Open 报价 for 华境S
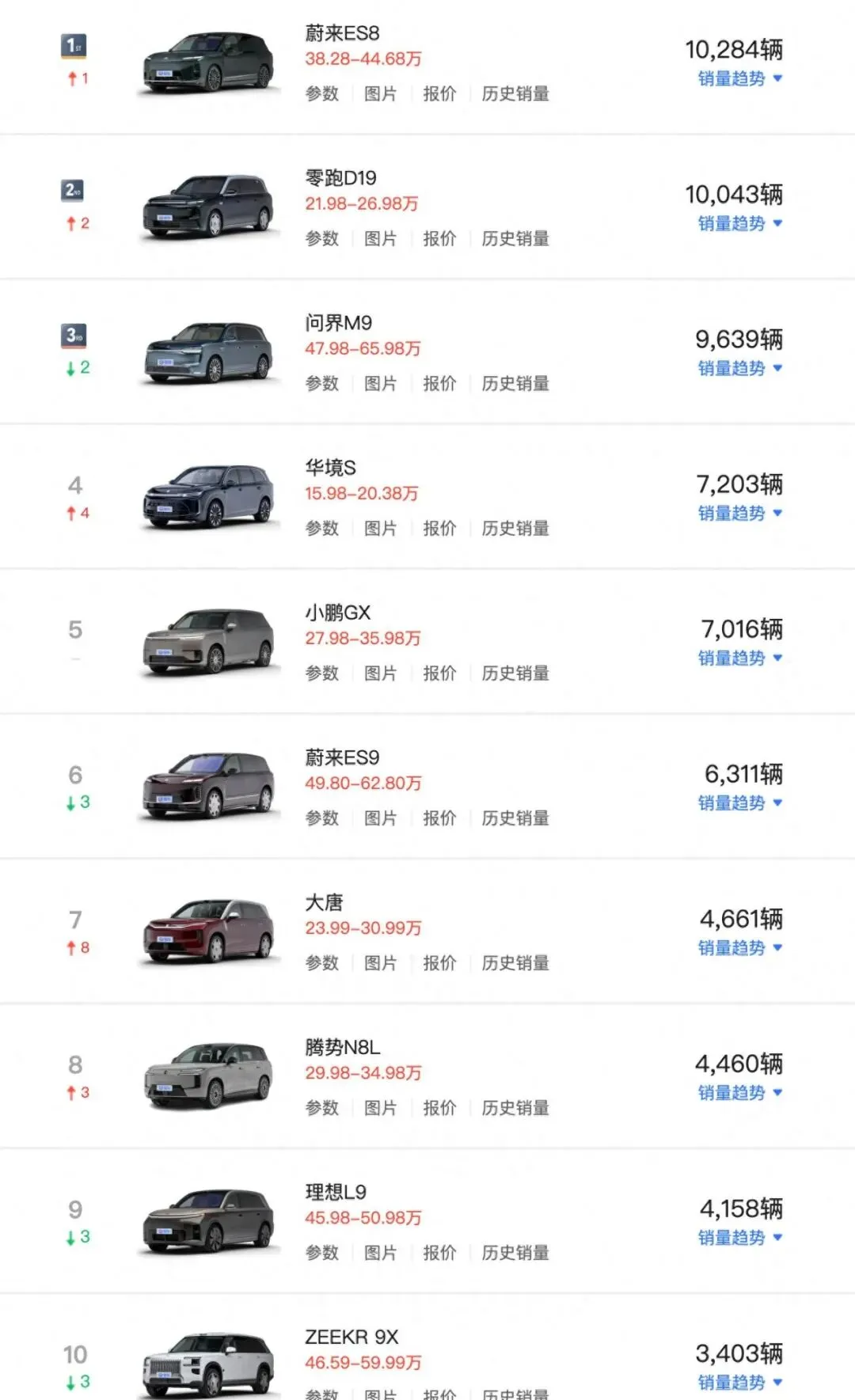Screen dimensions: 855x1400 pos(439,528)
